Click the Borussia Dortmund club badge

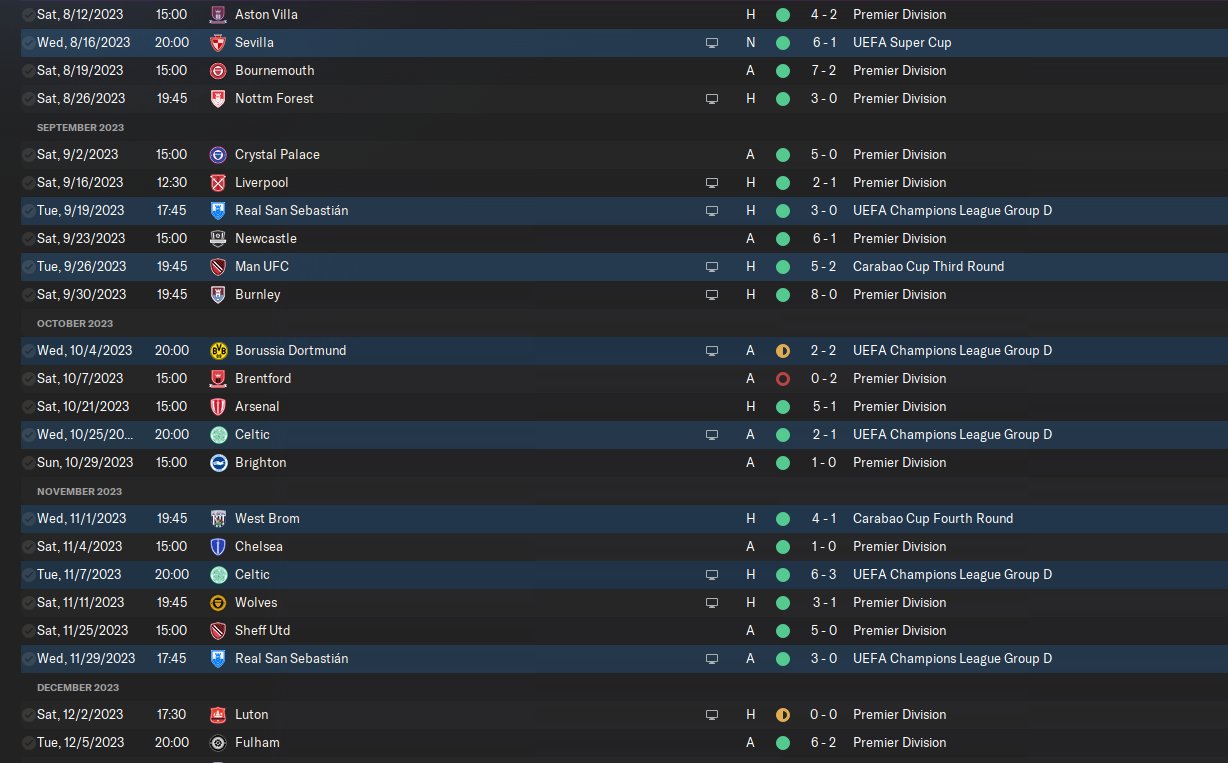218,351
